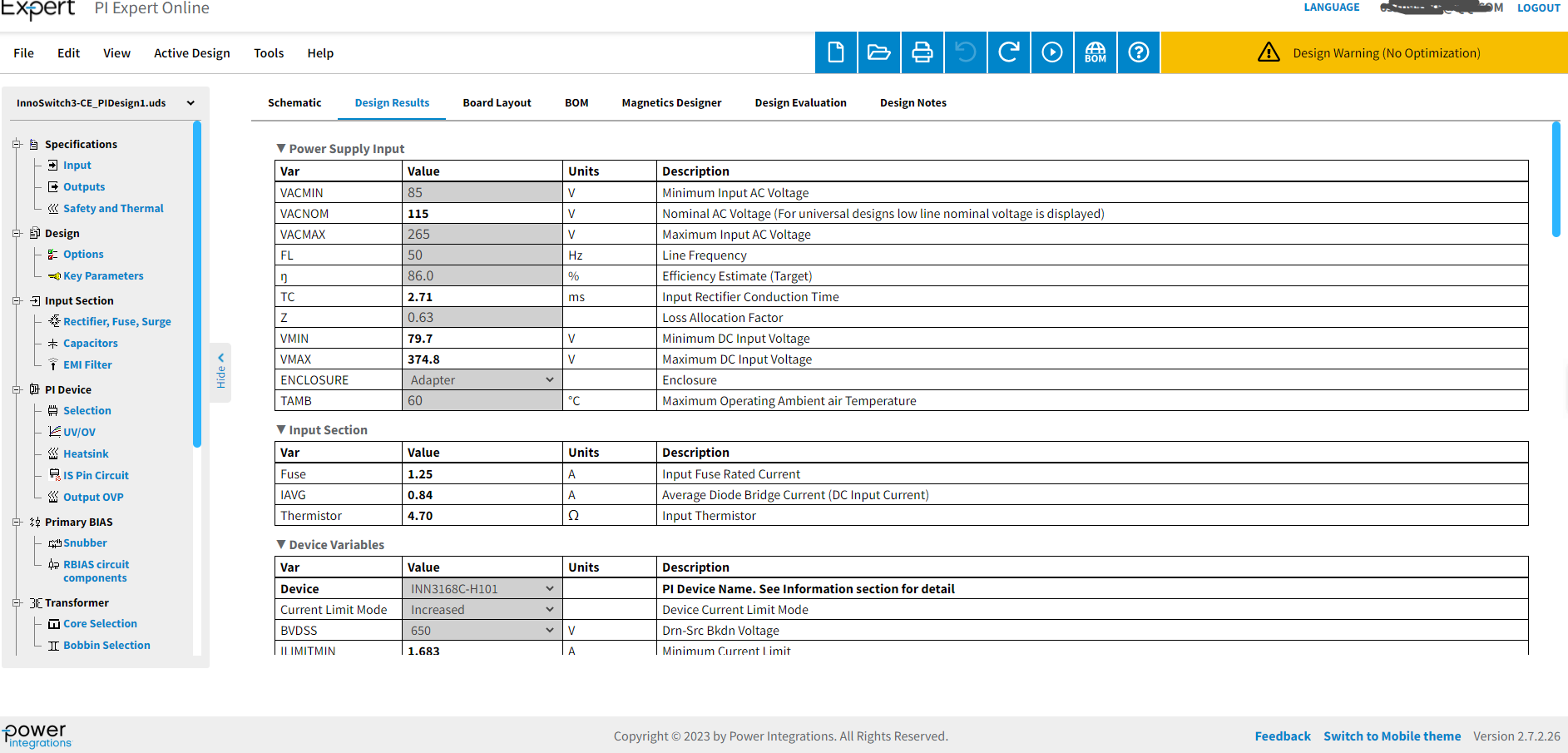Click the Print toolbar icon
Screen dimensions: 1568x753
pos(922,52)
